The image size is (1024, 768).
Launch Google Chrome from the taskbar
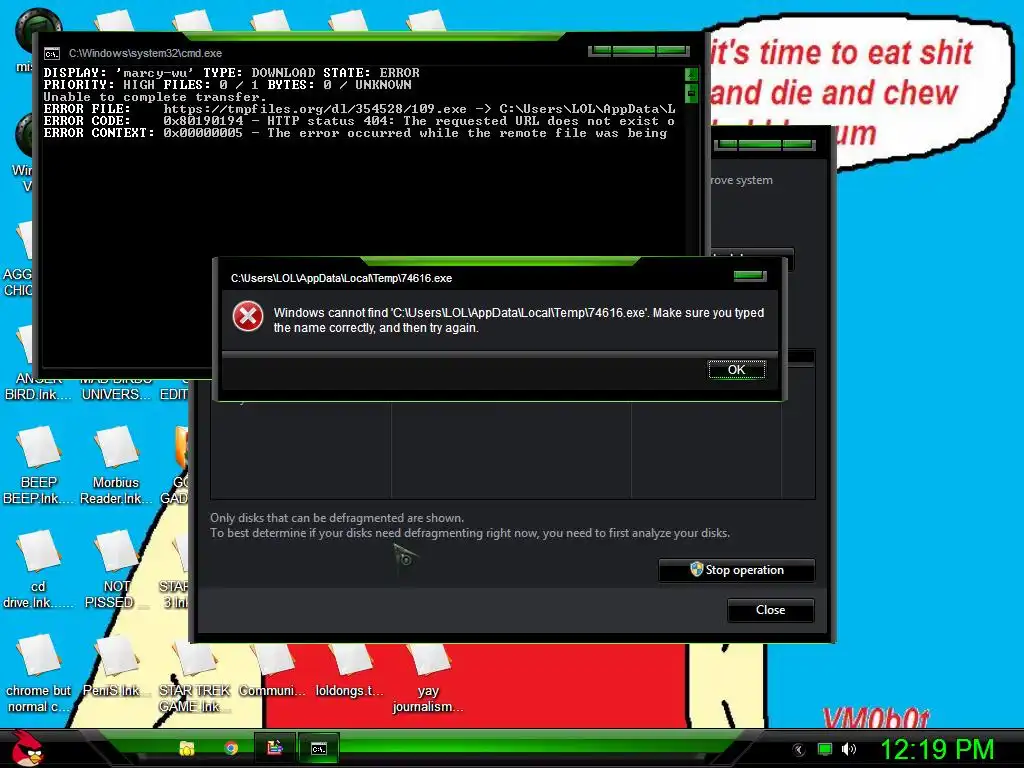point(231,748)
